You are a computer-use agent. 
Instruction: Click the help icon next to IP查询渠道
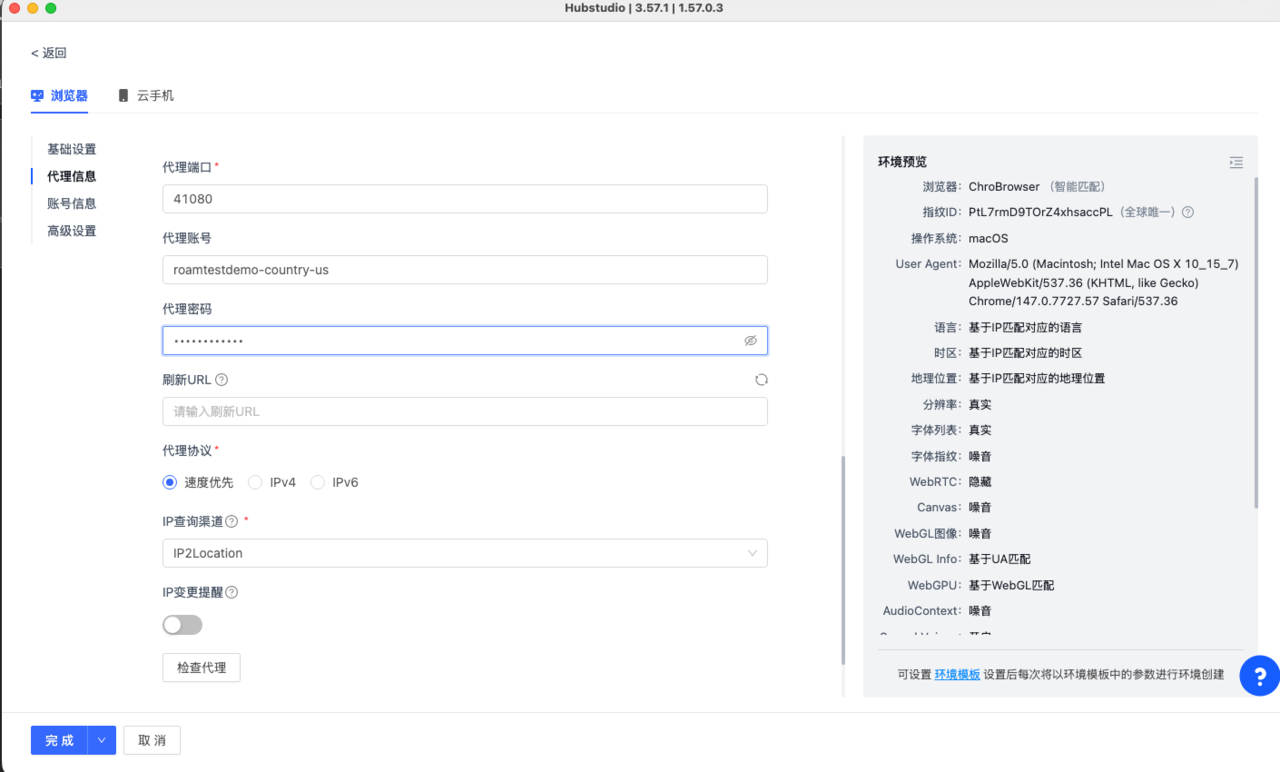[231, 521]
